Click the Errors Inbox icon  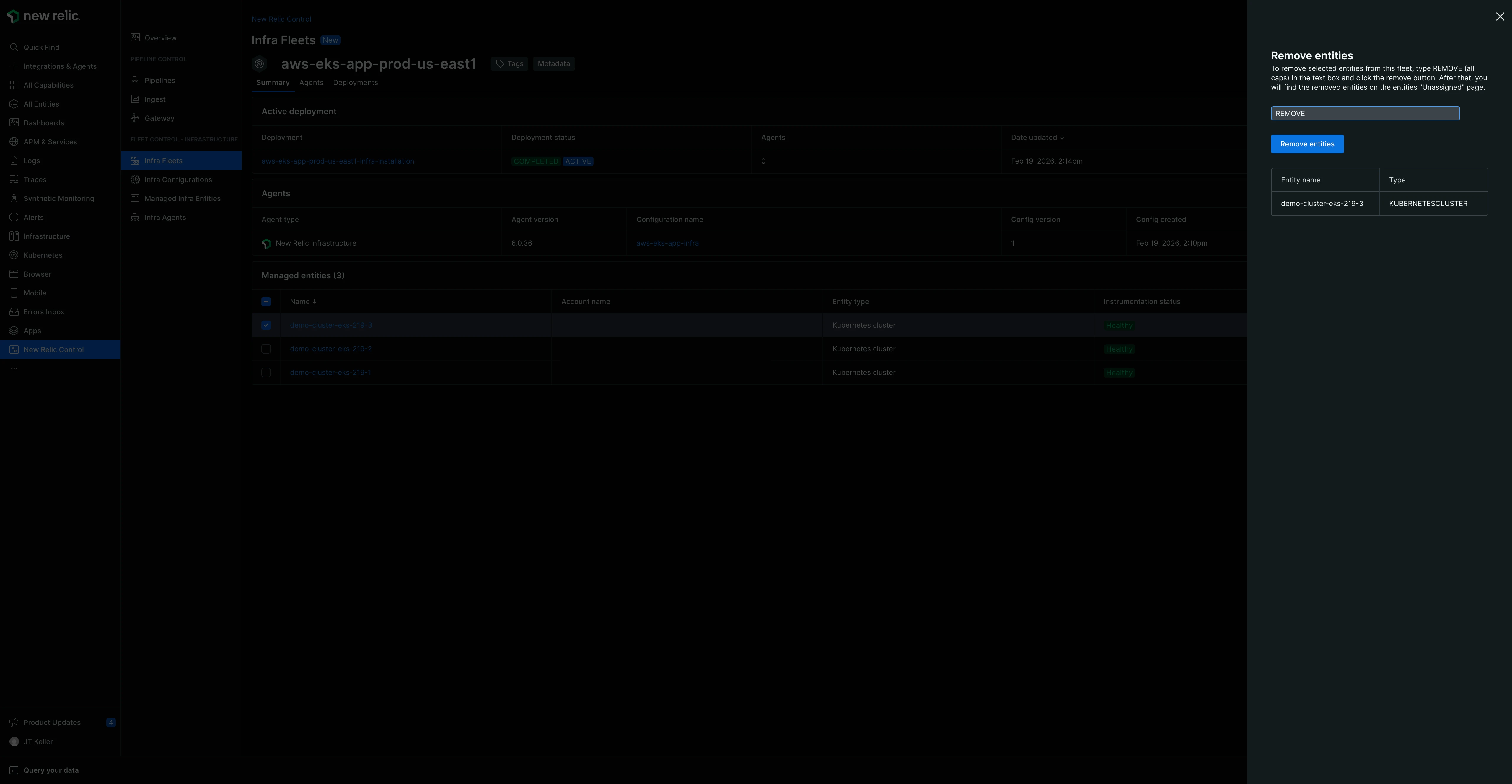[14, 312]
